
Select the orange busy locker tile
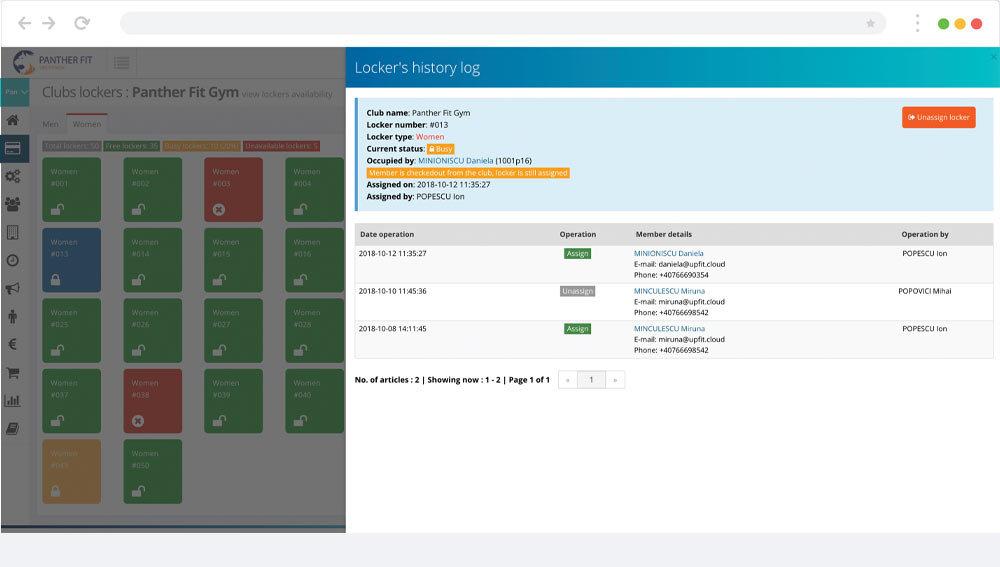(71, 471)
